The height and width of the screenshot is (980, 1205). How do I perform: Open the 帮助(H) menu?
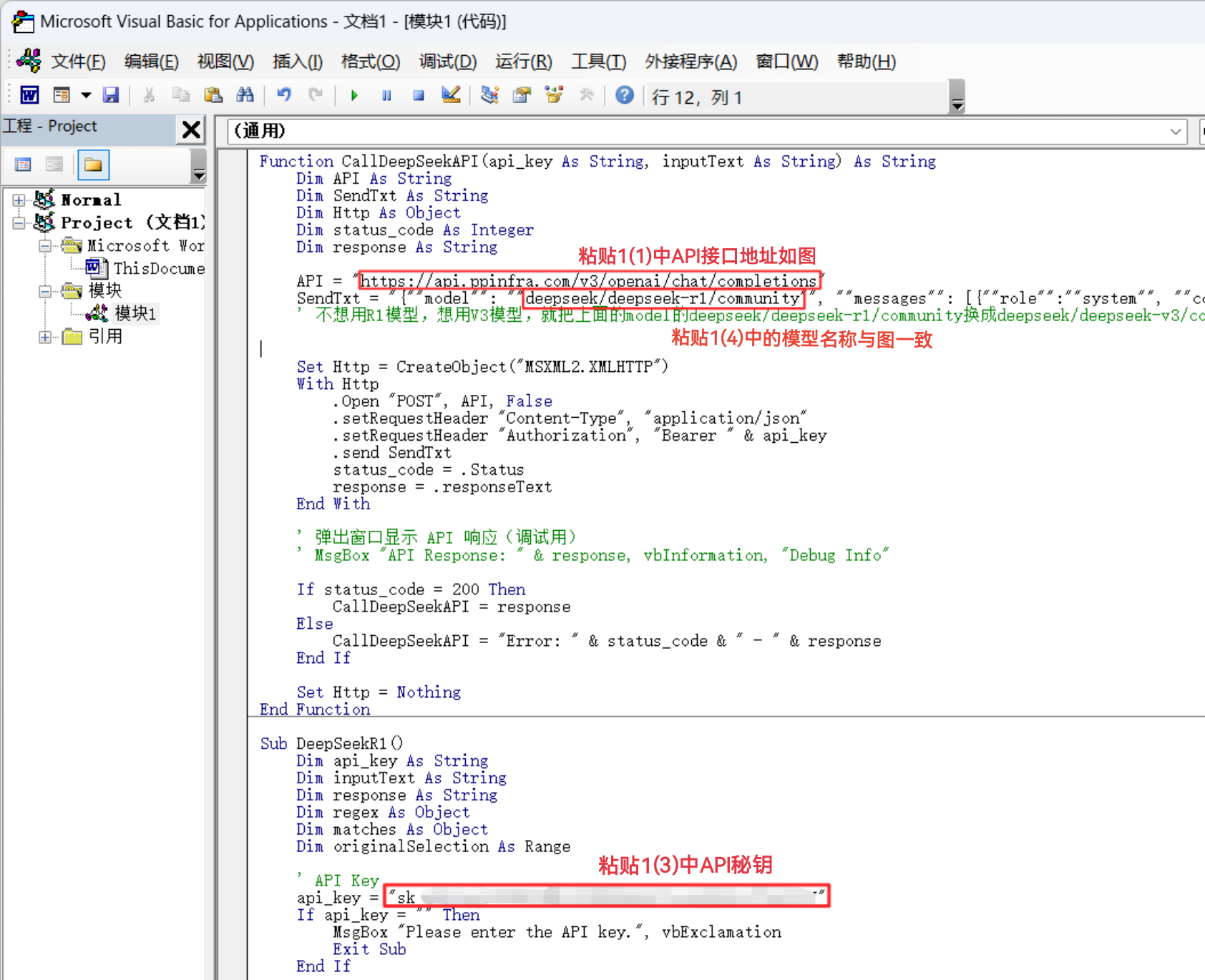[867, 62]
